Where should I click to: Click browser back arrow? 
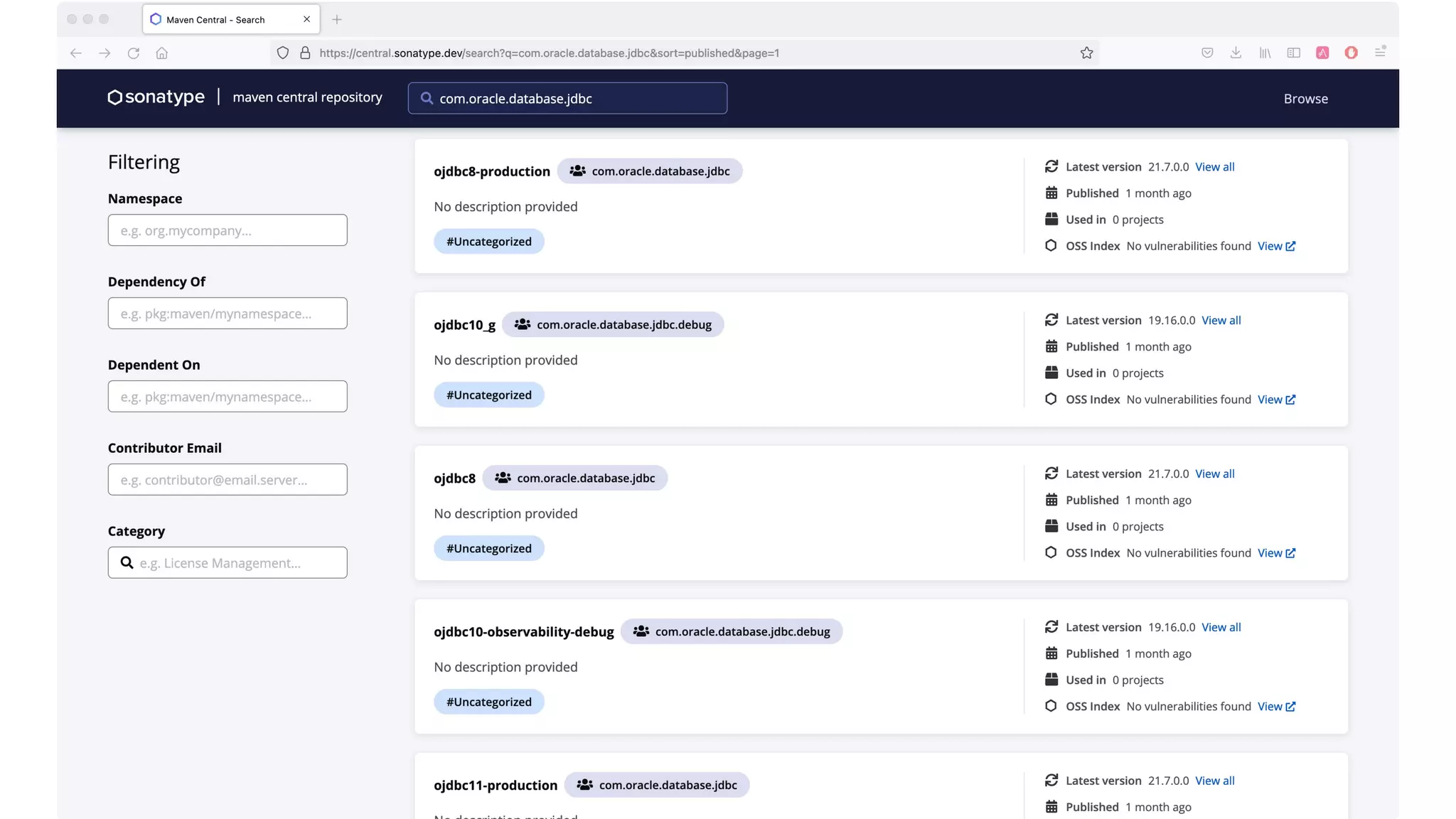point(76,53)
